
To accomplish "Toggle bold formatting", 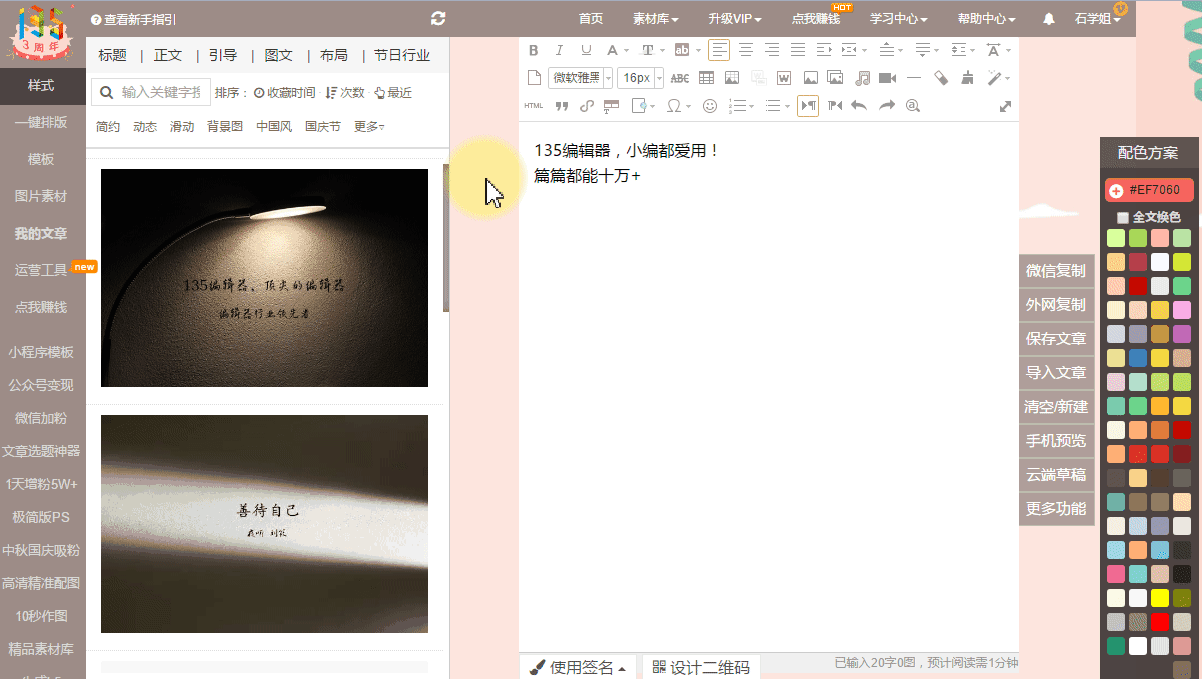I will (x=533, y=50).
